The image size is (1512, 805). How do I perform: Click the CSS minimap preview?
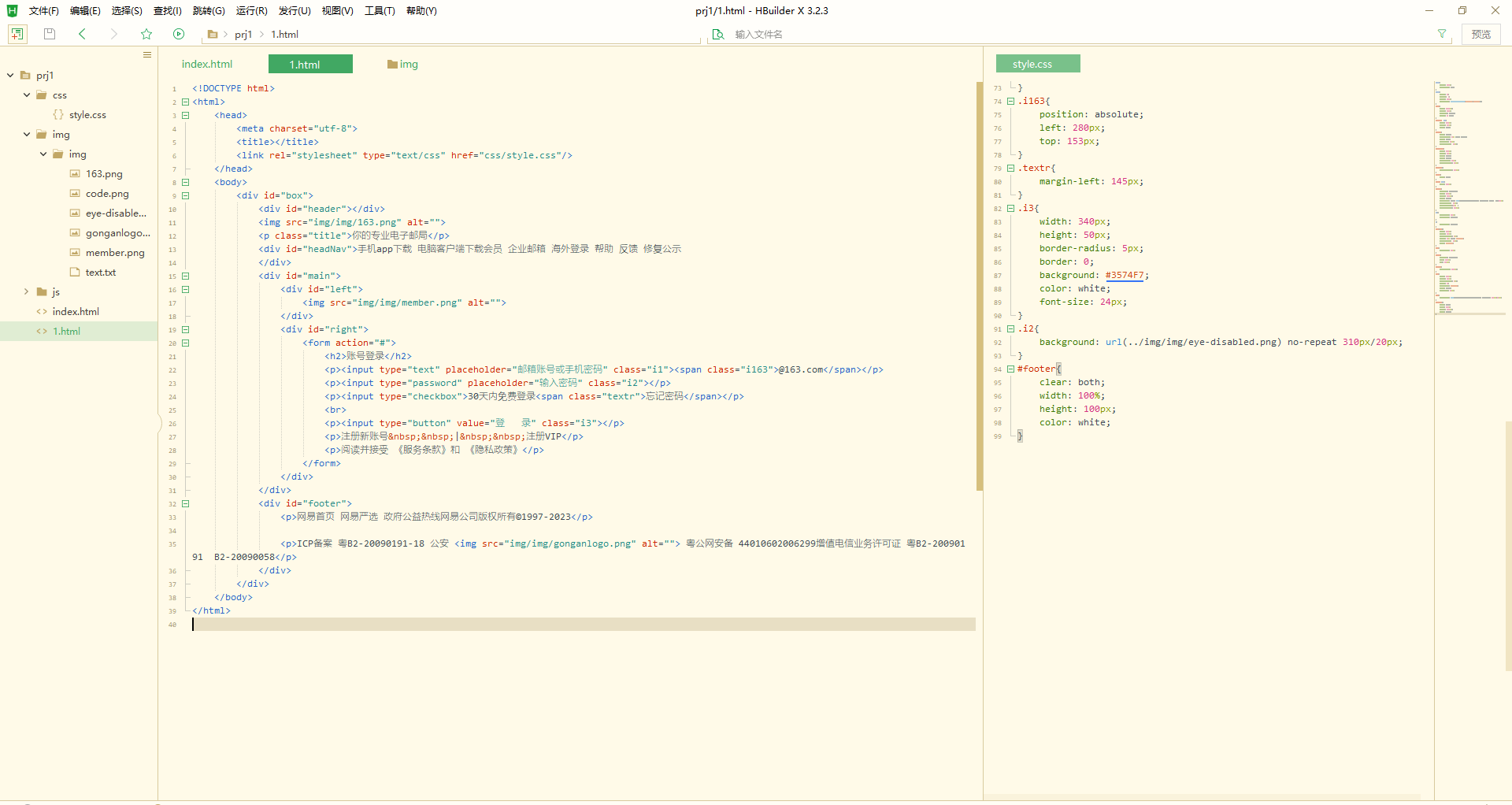[x=1469, y=197]
